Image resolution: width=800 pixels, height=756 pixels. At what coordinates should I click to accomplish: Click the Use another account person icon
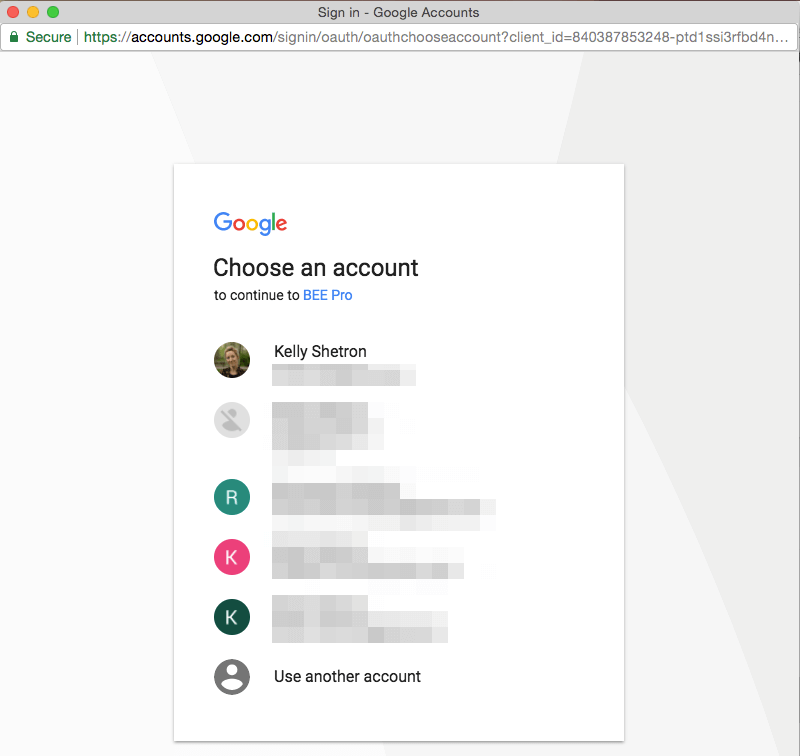[232, 677]
